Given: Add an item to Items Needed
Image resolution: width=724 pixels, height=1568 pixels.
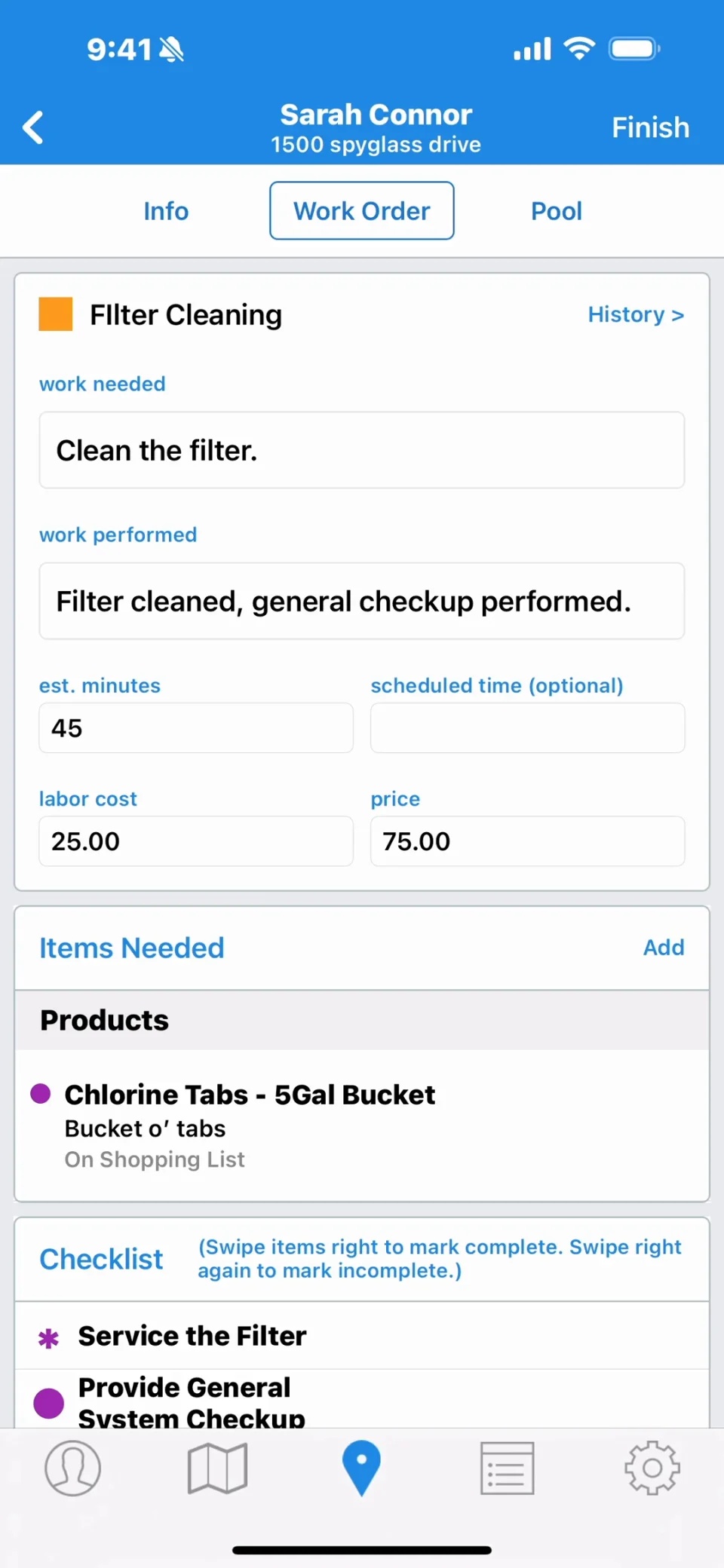Looking at the screenshot, I should [664, 948].
